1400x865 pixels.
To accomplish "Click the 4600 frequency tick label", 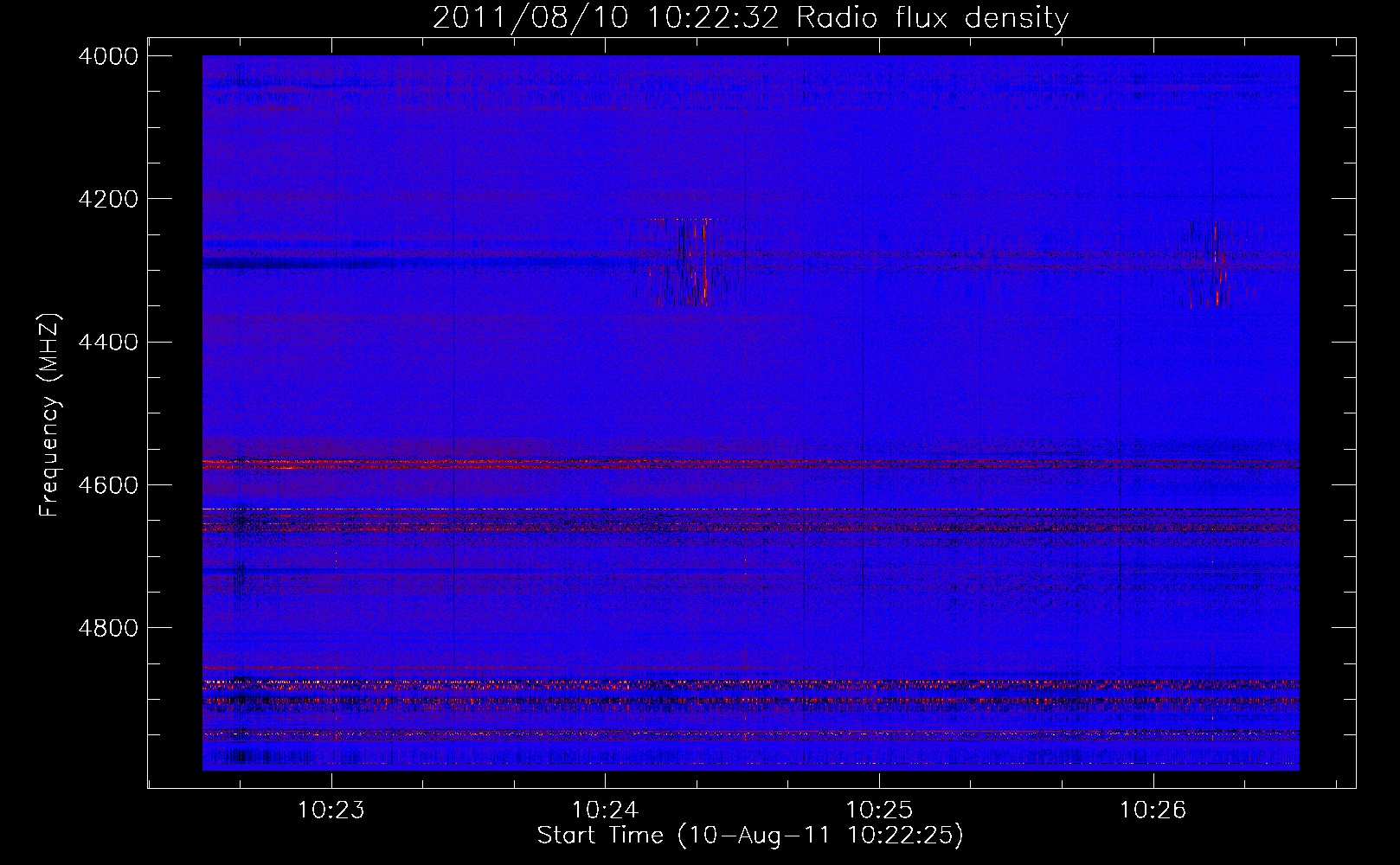I will [108, 485].
